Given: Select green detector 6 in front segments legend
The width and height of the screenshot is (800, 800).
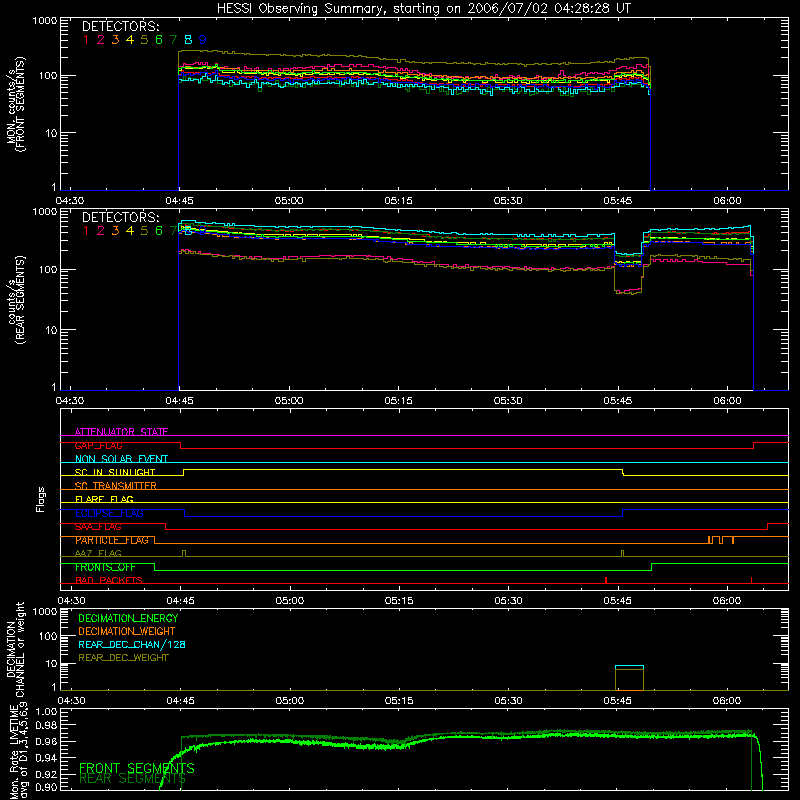Looking at the screenshot, I should tap(159, 39).
